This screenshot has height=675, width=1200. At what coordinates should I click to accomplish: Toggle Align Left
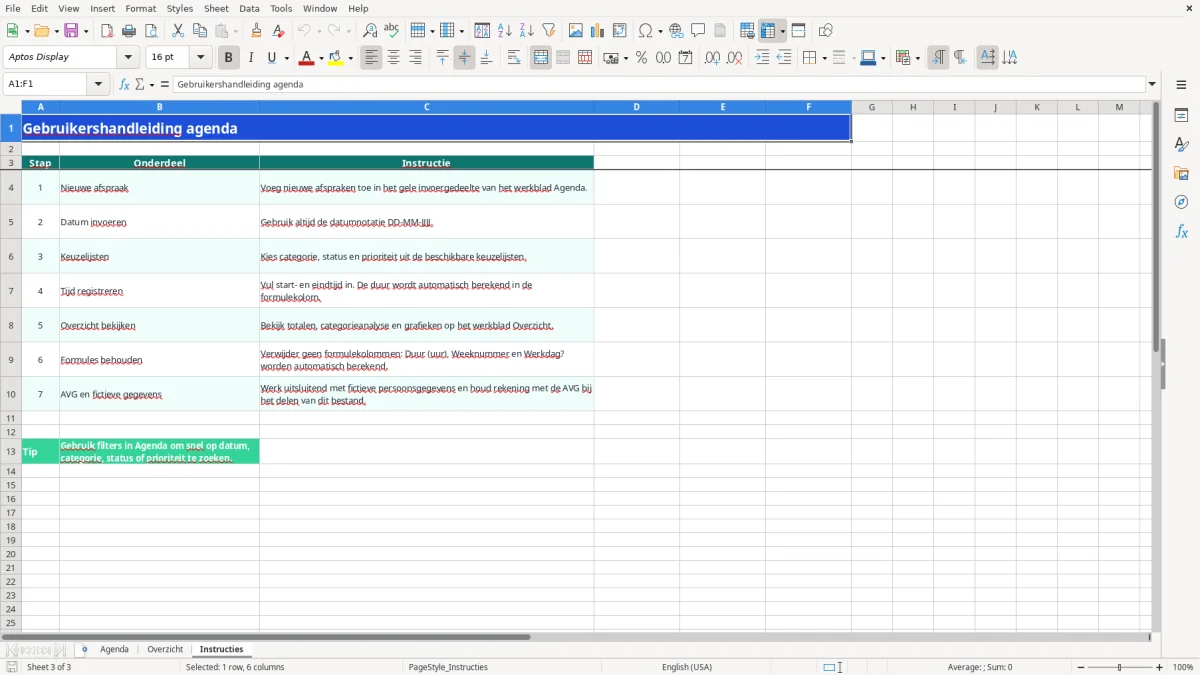[x=371, y=58]
